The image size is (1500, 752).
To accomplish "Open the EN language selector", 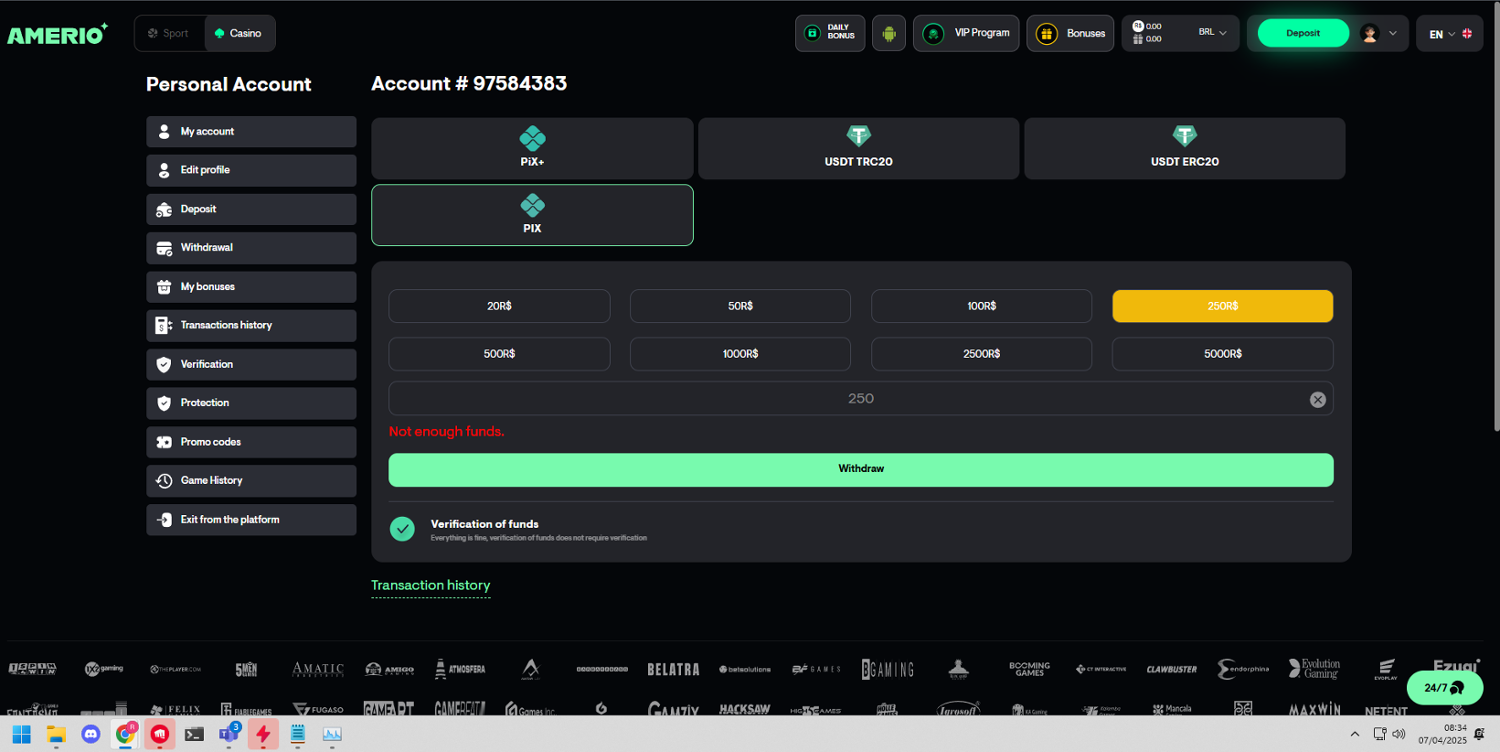I will click(x=1449, y=34).
